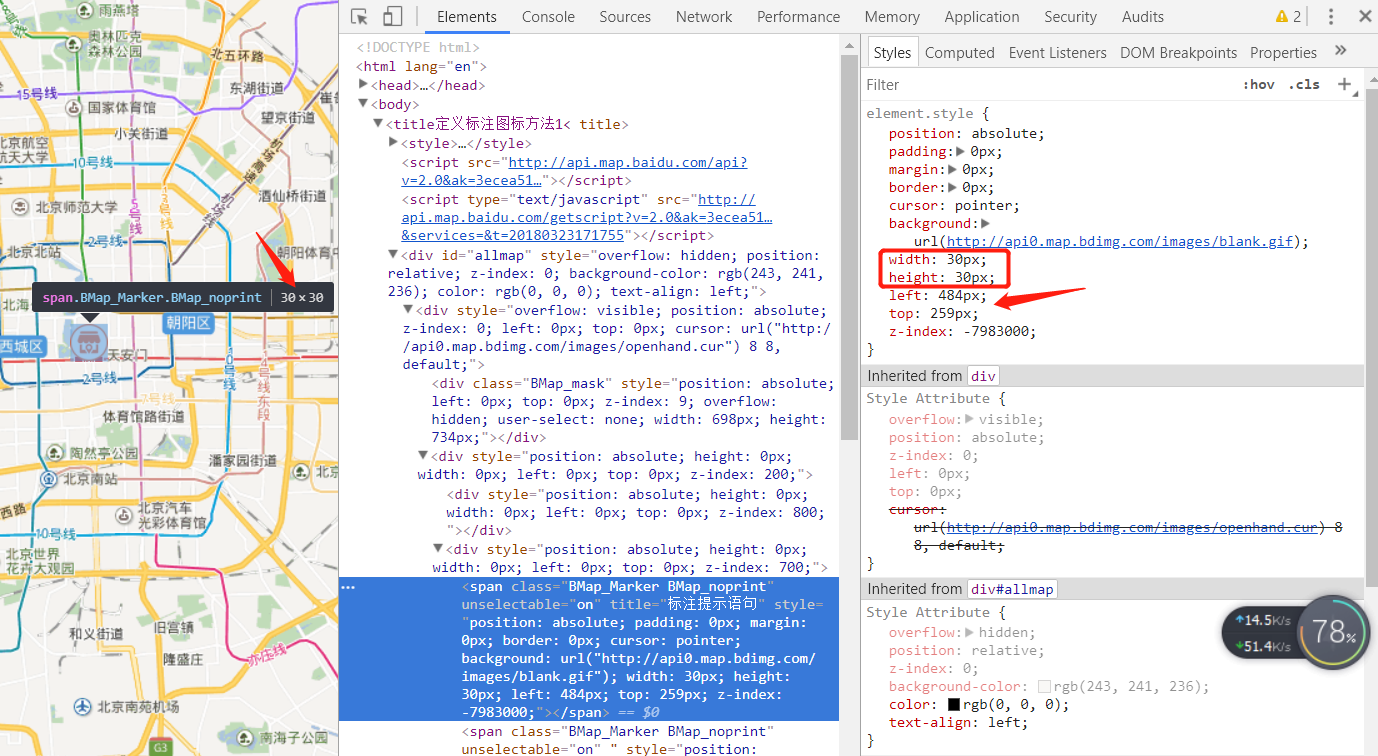Open the Network tab
Viewport: 1378px width, 756px height.
pos(704,16)
